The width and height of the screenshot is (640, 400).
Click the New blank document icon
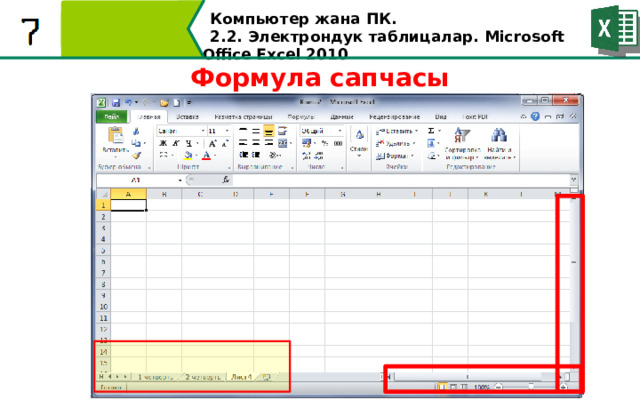click(x=177, y=103)
